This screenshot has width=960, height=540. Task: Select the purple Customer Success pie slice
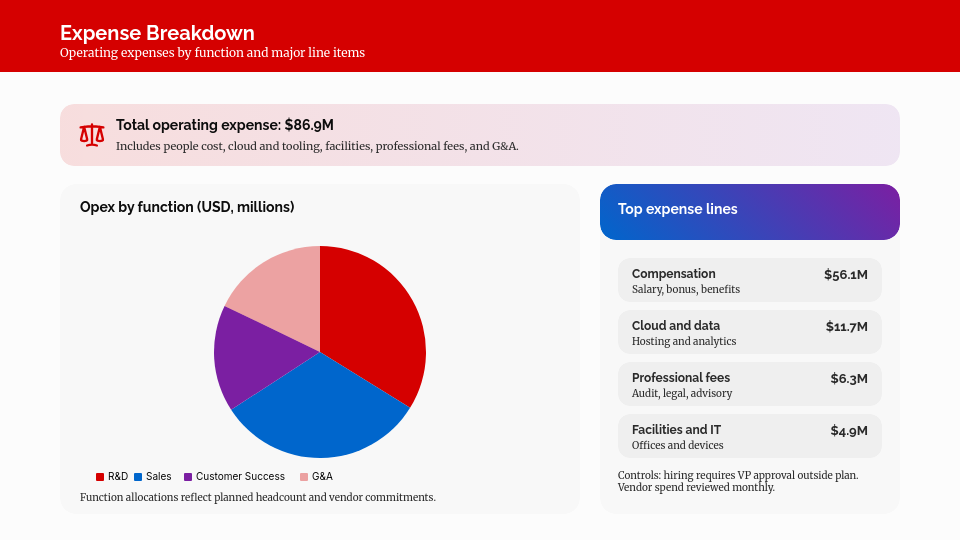click(250, 355)
